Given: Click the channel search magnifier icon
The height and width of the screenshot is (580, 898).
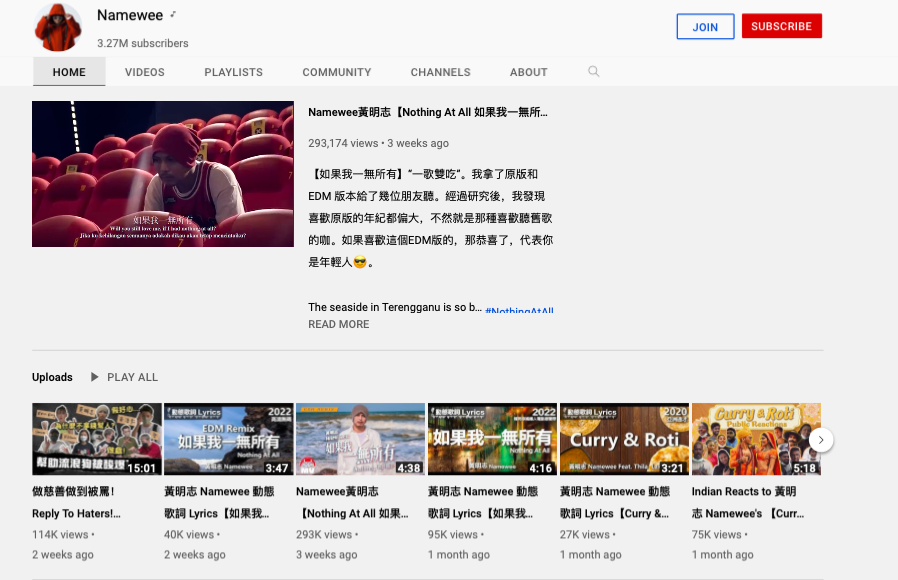Looking at the screenshot, I should [594, 72].
